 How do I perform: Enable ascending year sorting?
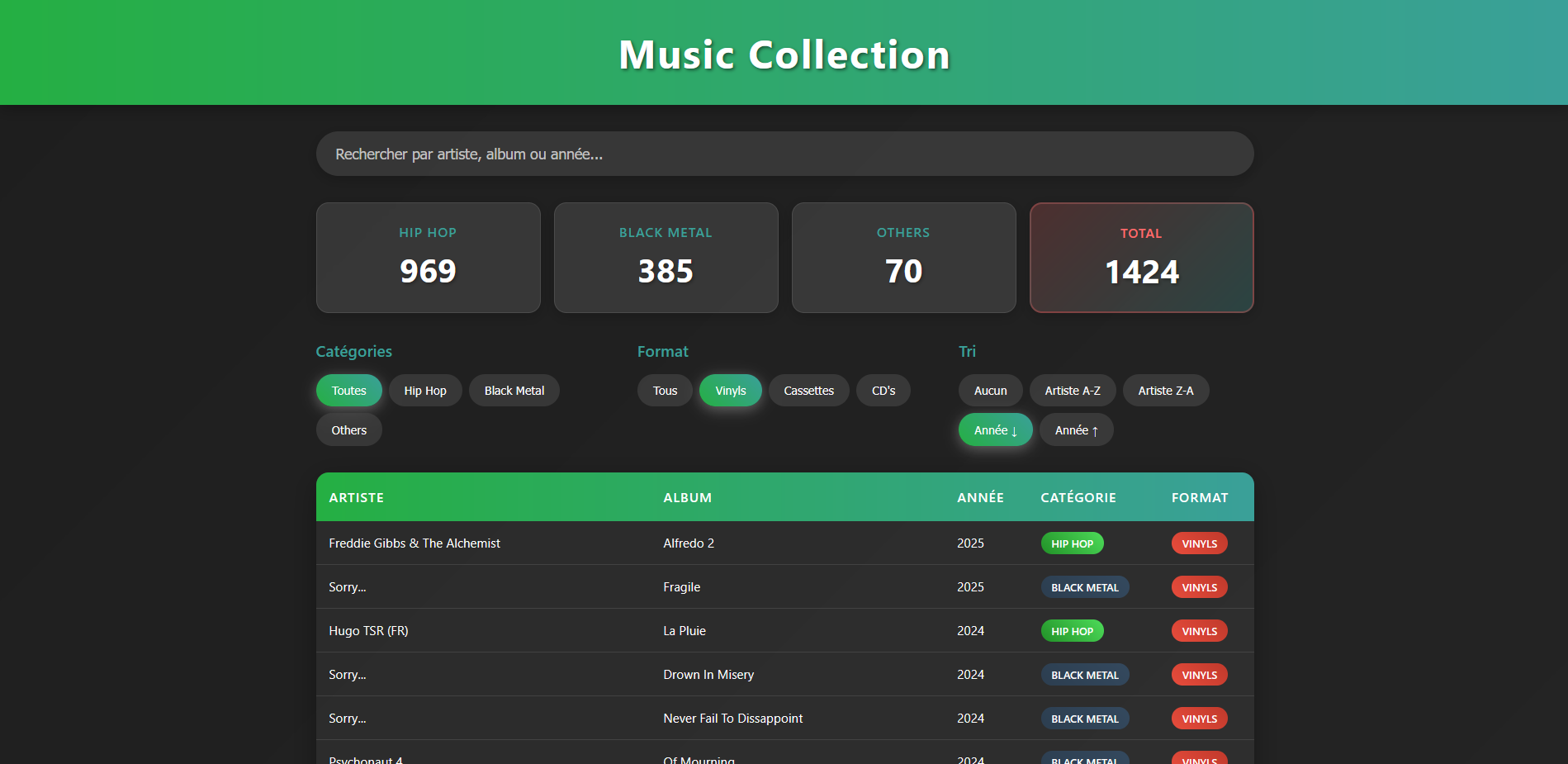pos(1076,429)
